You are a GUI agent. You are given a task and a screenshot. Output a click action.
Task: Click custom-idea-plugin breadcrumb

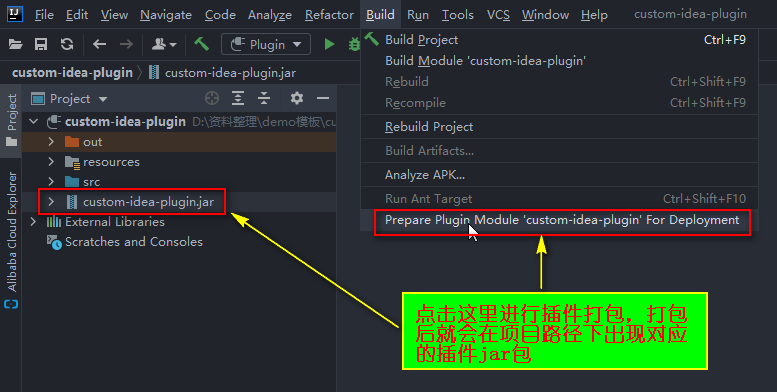click(72, 73)
